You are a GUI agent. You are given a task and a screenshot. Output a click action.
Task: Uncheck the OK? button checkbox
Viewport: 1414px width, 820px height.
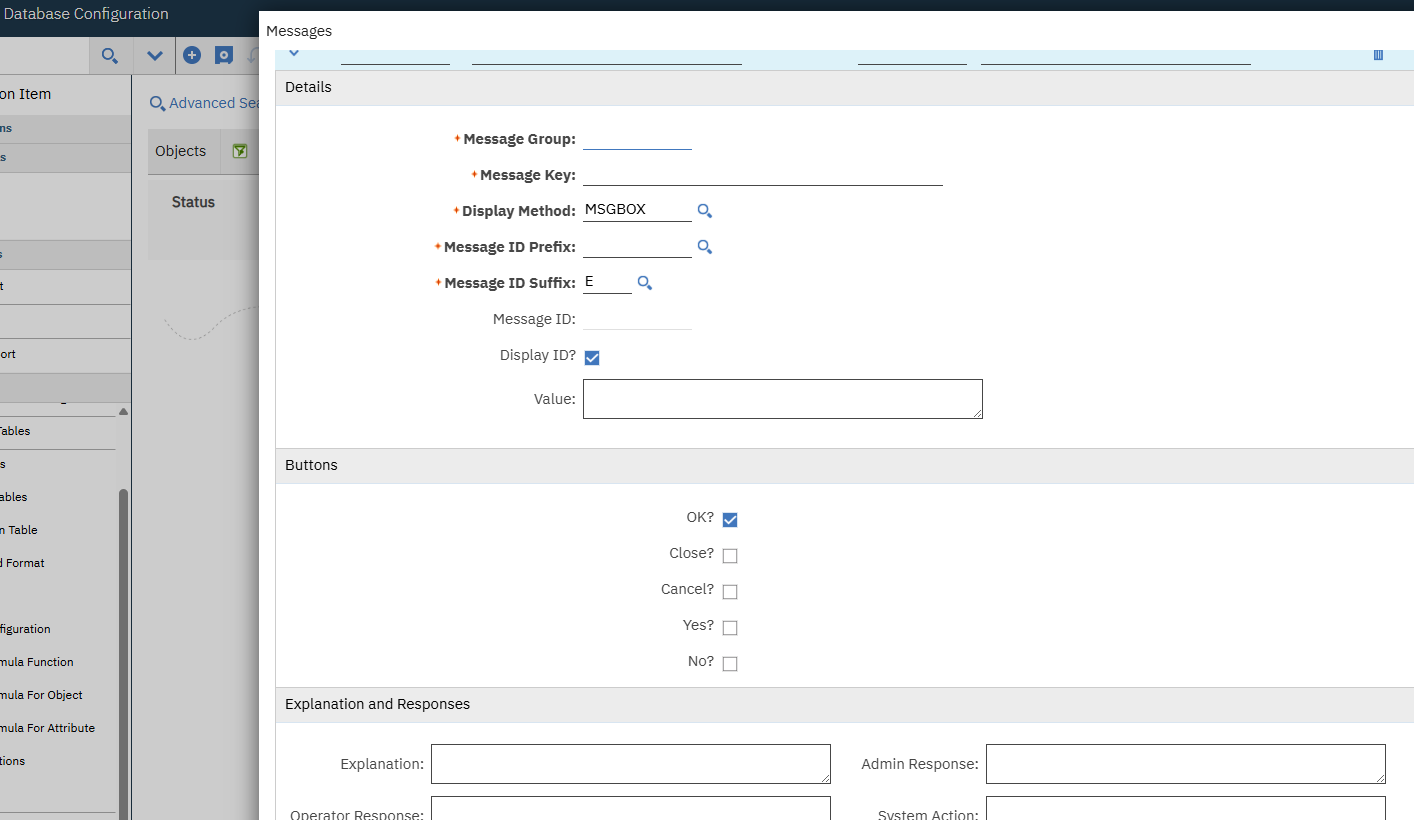(730, 519)
